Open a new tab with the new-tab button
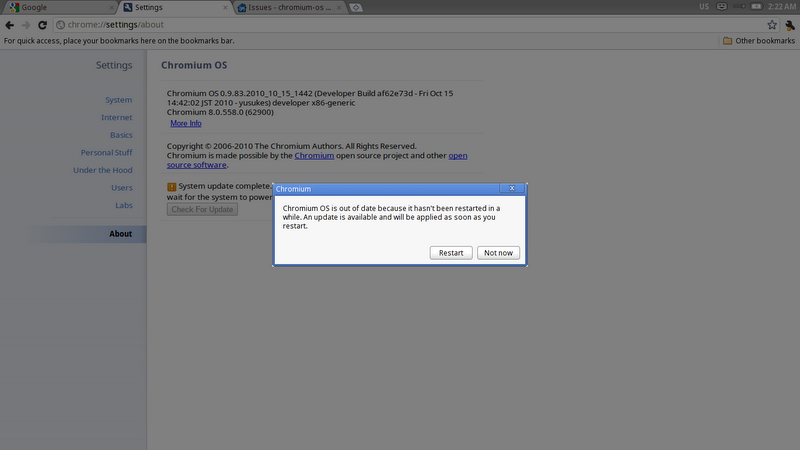This screenshot has height=450, width=800. coord(356,7)
